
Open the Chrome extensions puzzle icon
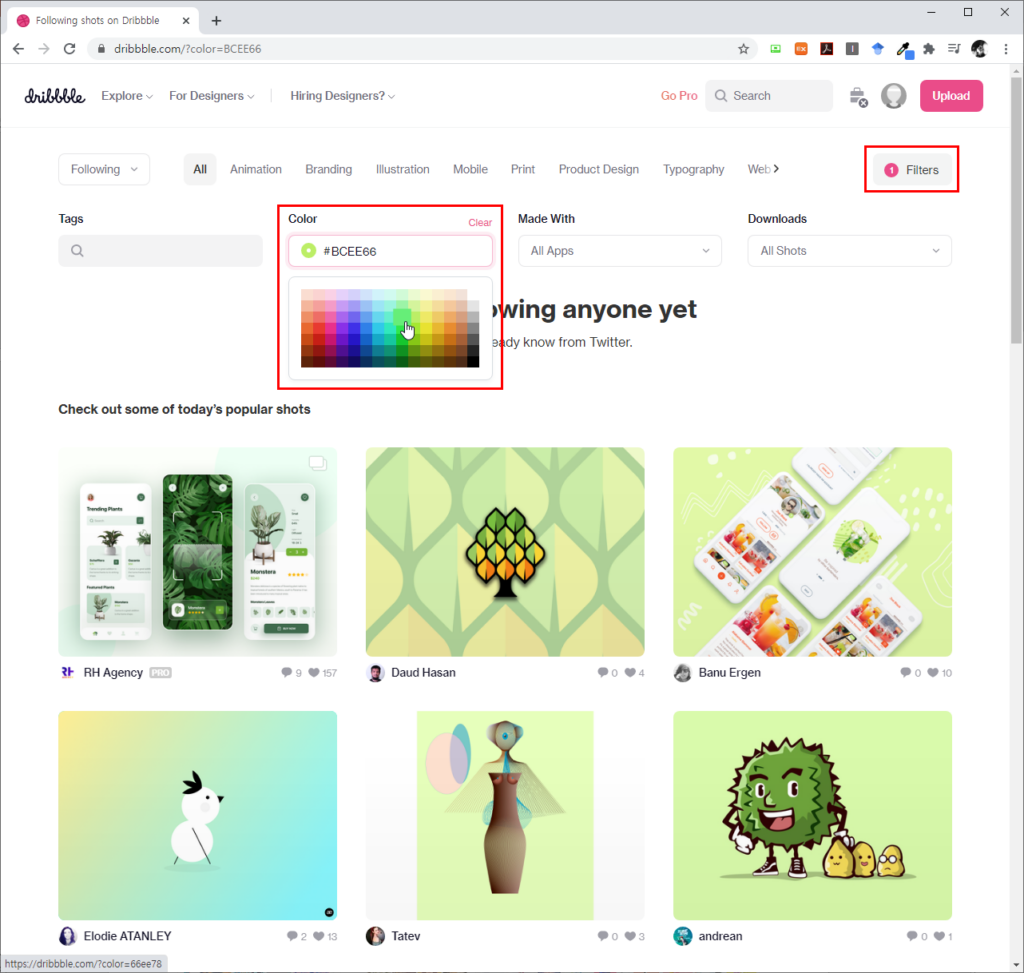(928, 48)
